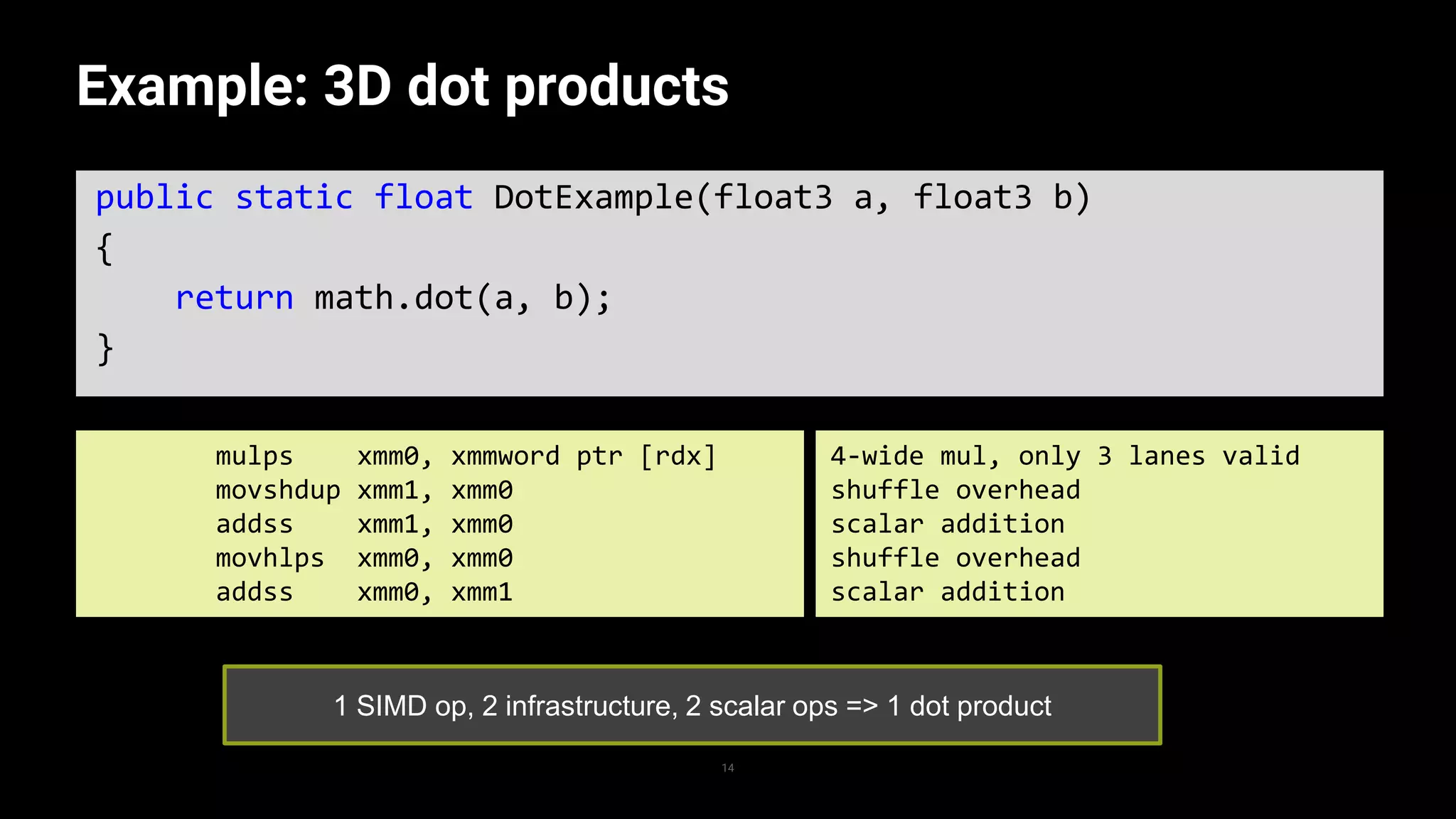Click the opening brace in the code block

(x=105, y=249)
